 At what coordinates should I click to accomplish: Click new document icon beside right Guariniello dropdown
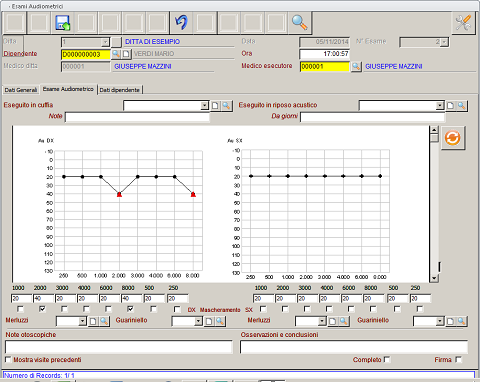point(450,321)
